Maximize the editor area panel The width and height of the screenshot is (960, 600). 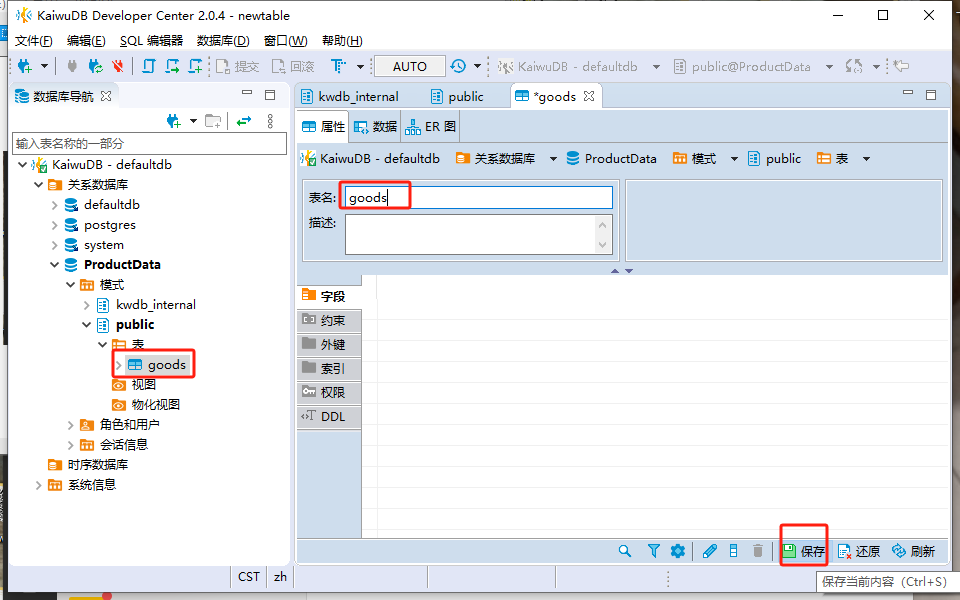pos(931,95)
